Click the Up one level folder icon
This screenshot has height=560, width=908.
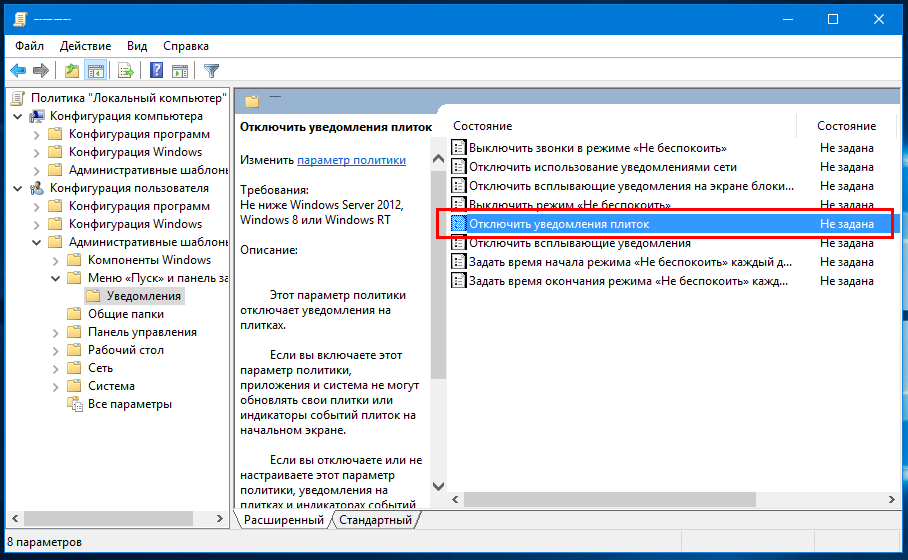click(72, 71)
